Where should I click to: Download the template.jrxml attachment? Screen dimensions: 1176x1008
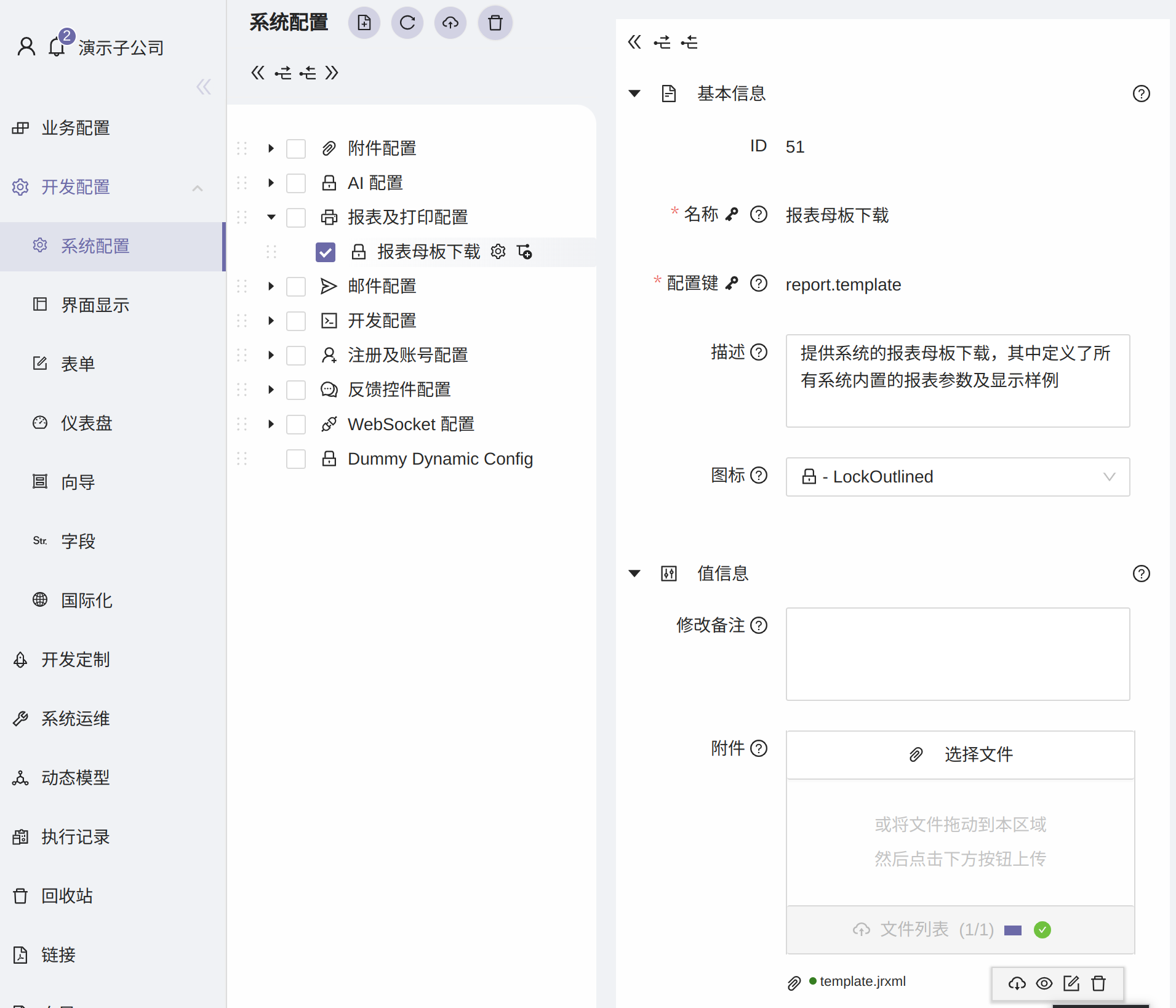pyautogui.click(x=1017, y=983)
